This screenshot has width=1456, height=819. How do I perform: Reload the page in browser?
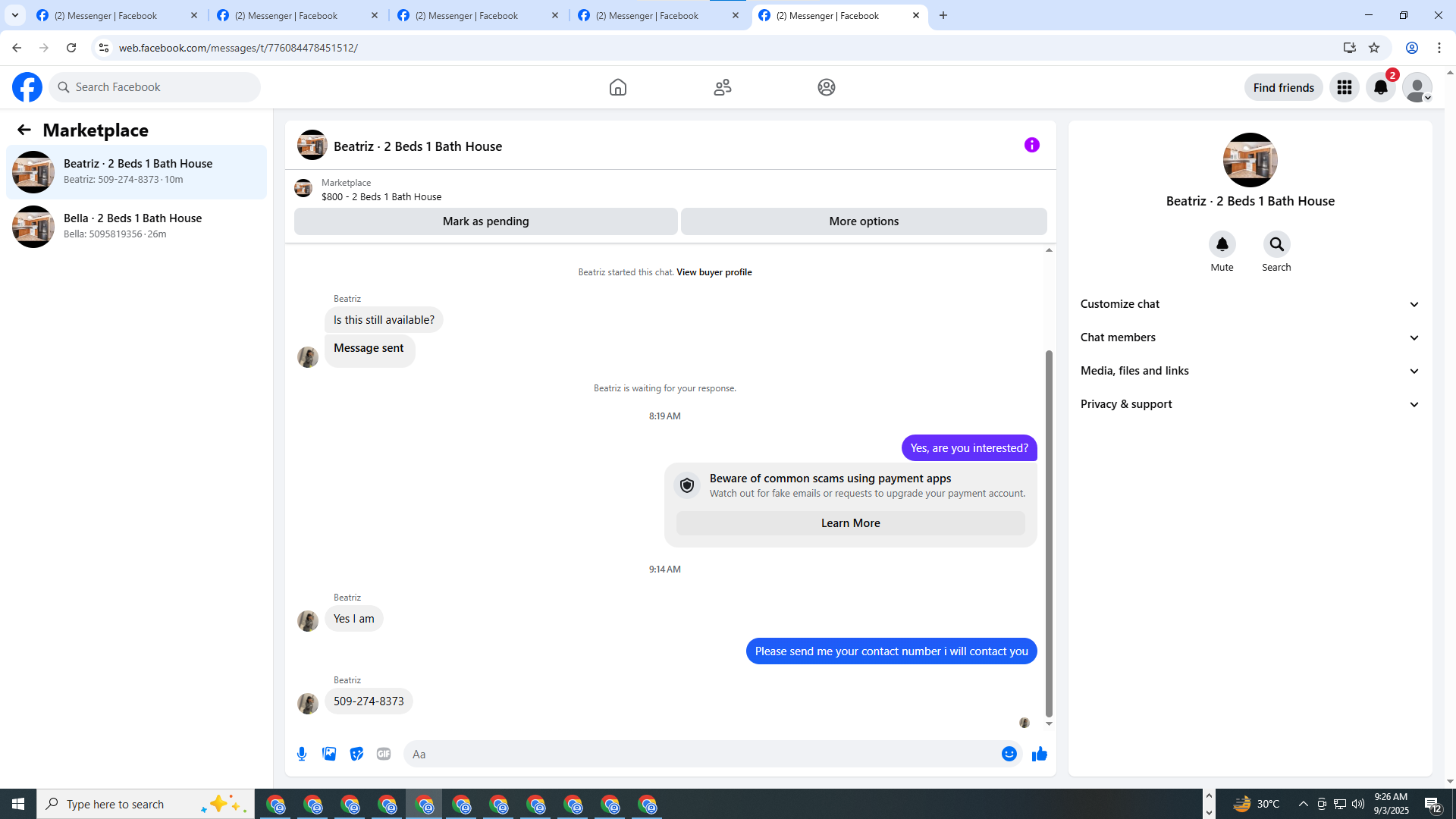point(71,48)
